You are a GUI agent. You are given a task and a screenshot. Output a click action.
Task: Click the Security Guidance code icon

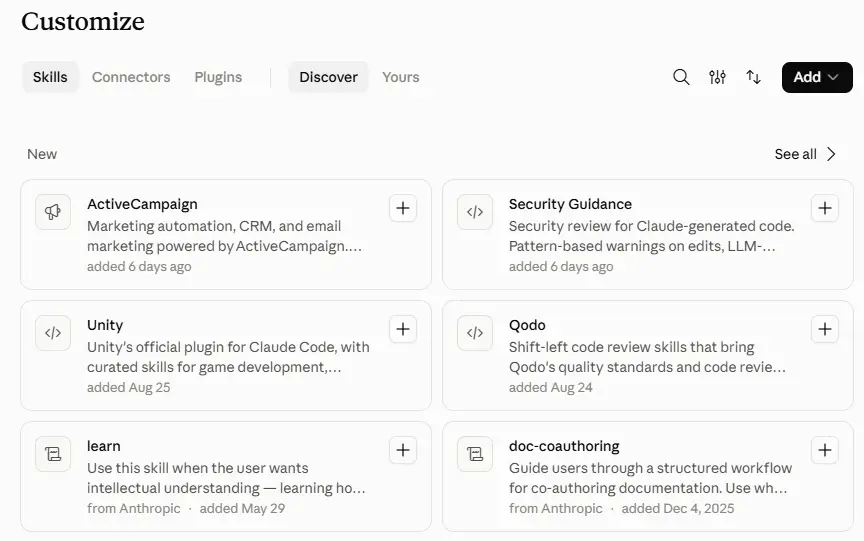[x=474, y=212]
